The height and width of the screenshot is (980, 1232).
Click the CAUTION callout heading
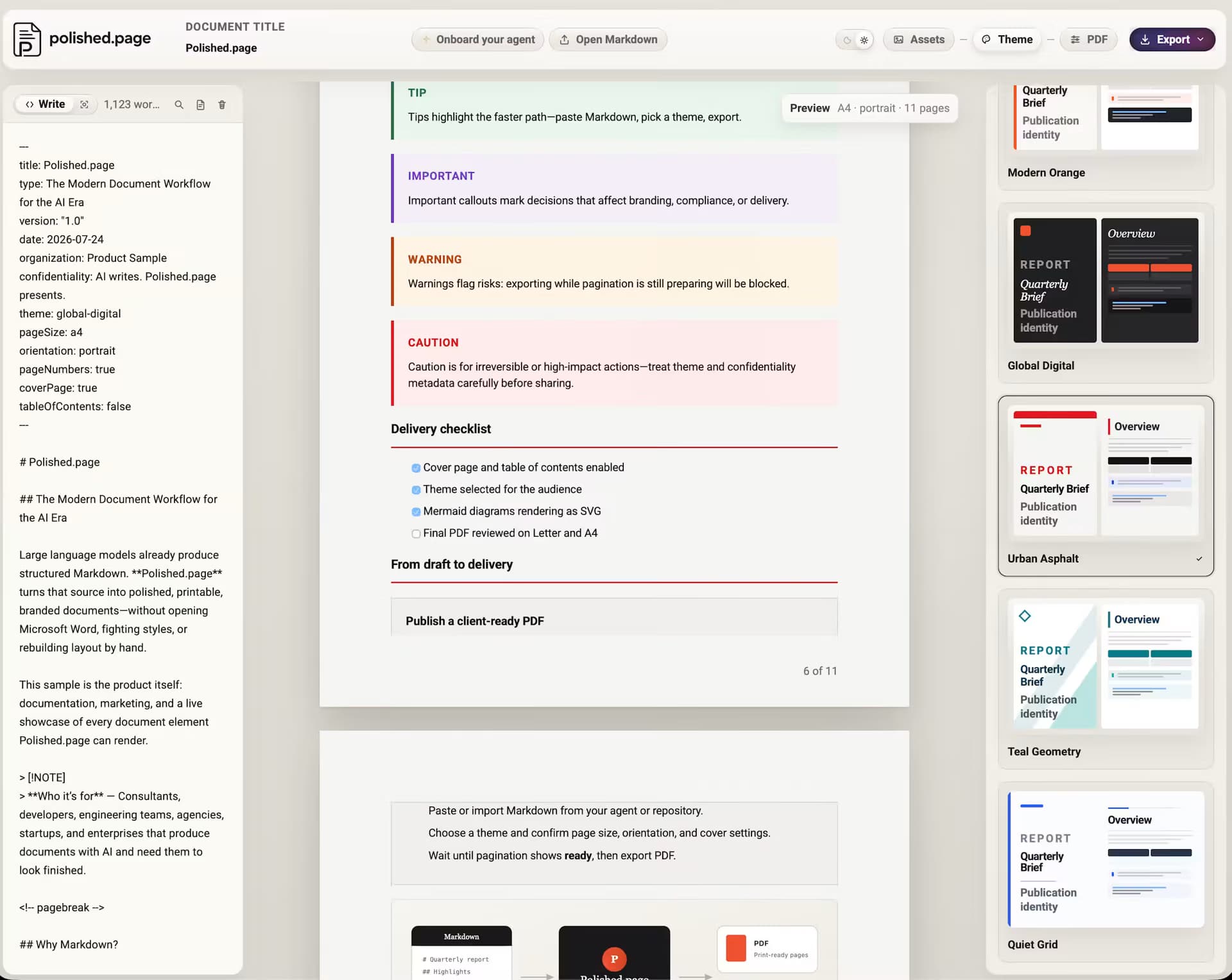pyautogui.click(x=433, y=342)
